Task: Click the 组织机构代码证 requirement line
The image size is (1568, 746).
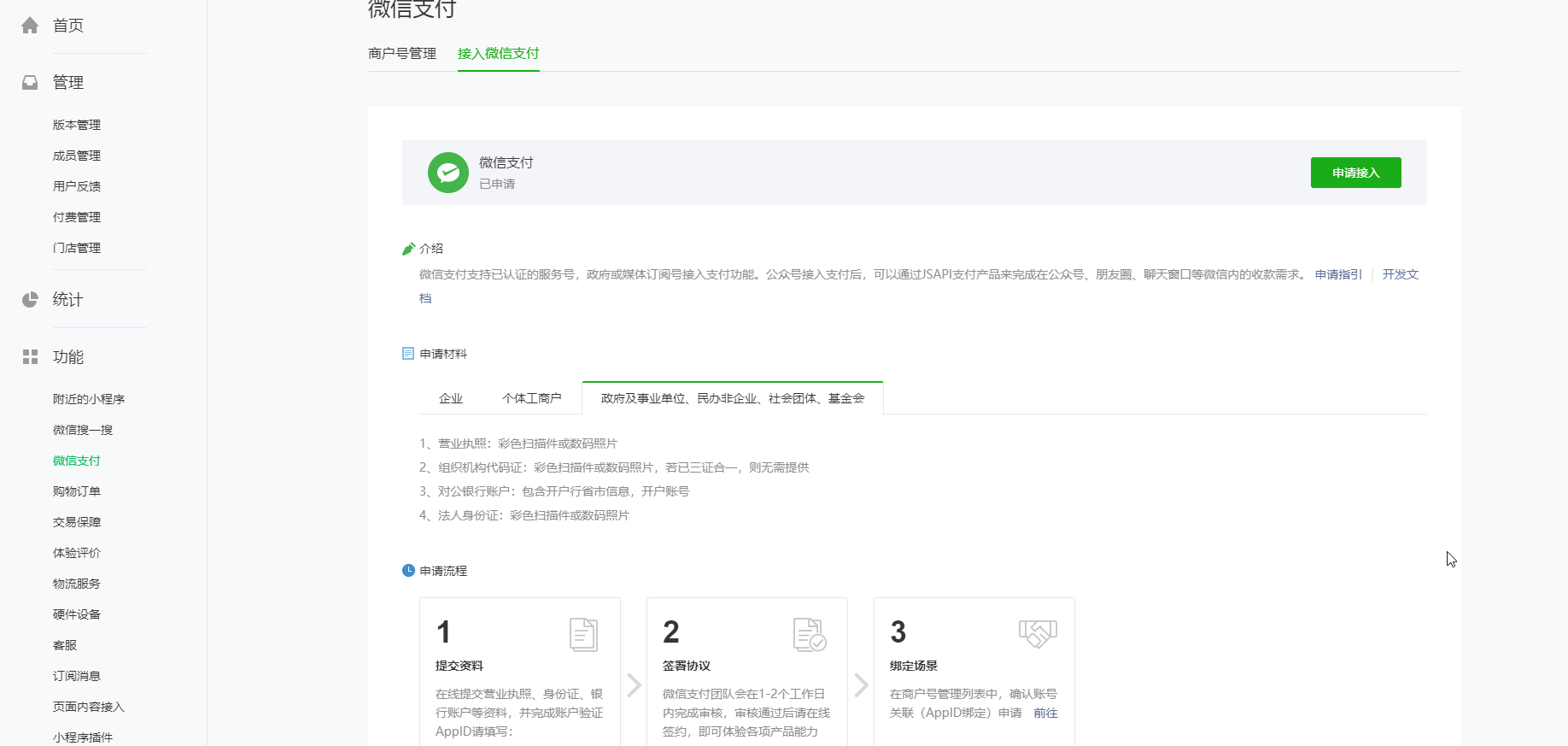Action: click(614, 467)
